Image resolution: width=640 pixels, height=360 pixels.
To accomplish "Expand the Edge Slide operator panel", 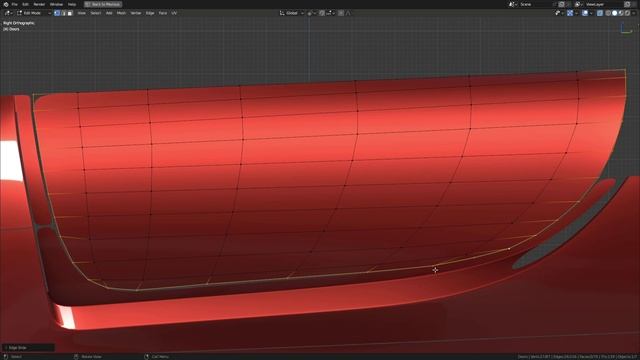I will [x=28, y=348].
